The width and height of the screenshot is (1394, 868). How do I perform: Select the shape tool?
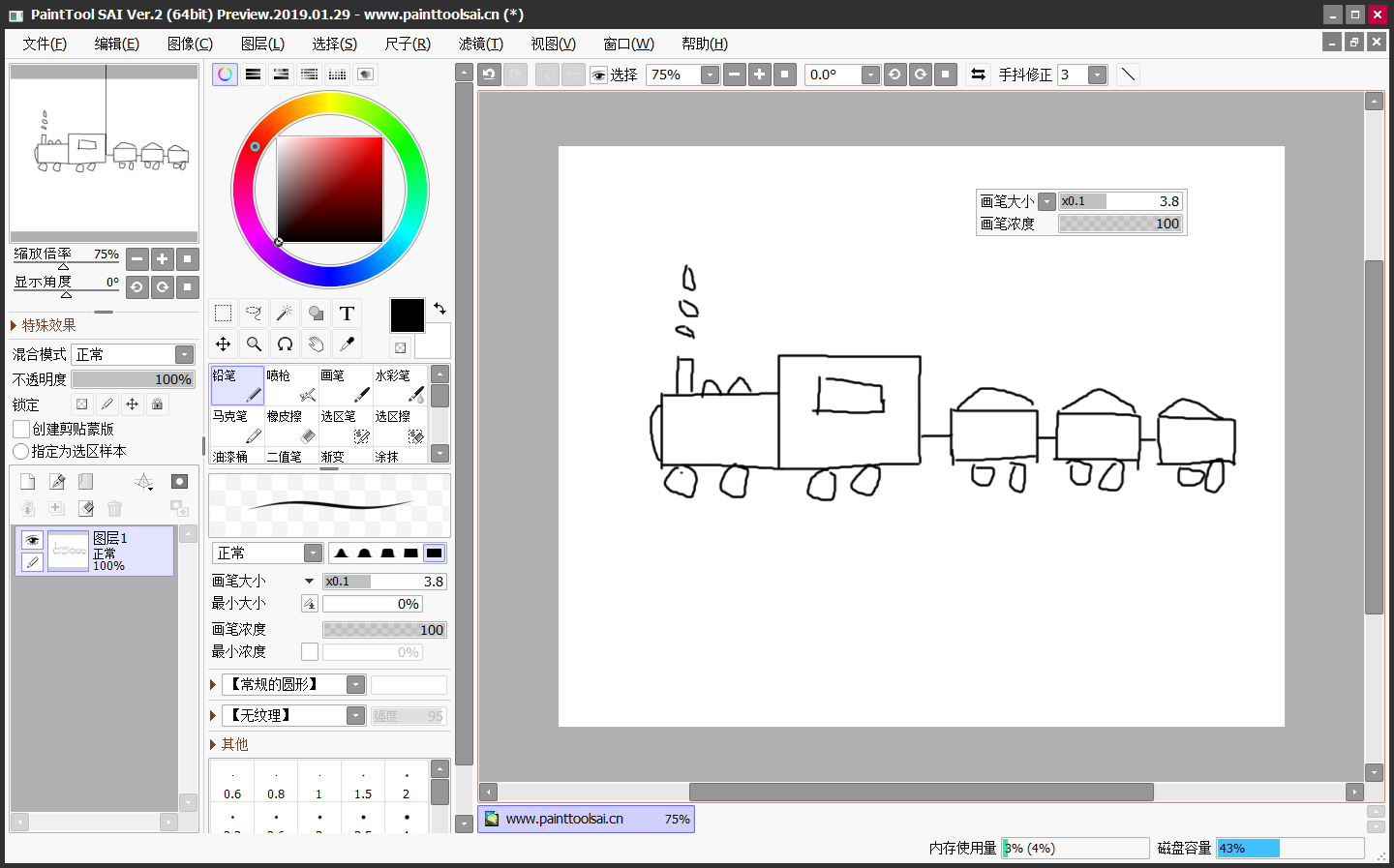pyautogui.click(x=316, y=314)
